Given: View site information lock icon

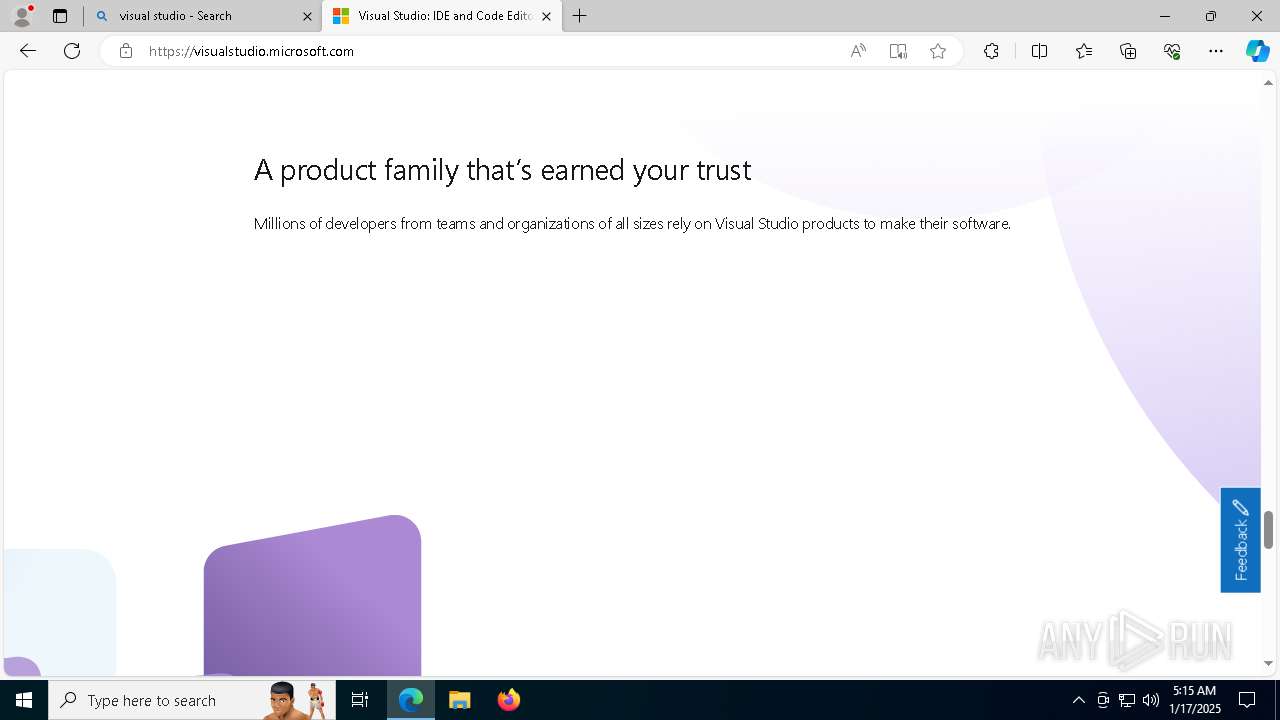Looking at the screenshot, I should (126, 51).
